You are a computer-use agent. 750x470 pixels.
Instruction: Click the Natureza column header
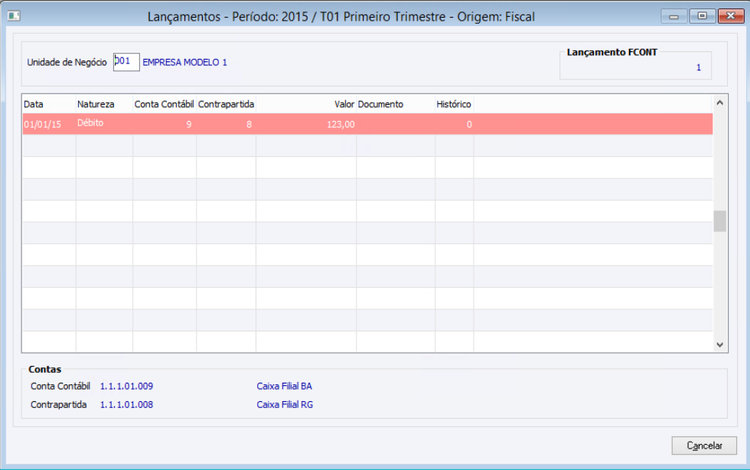pyautogui.click(x=104, y=104)
